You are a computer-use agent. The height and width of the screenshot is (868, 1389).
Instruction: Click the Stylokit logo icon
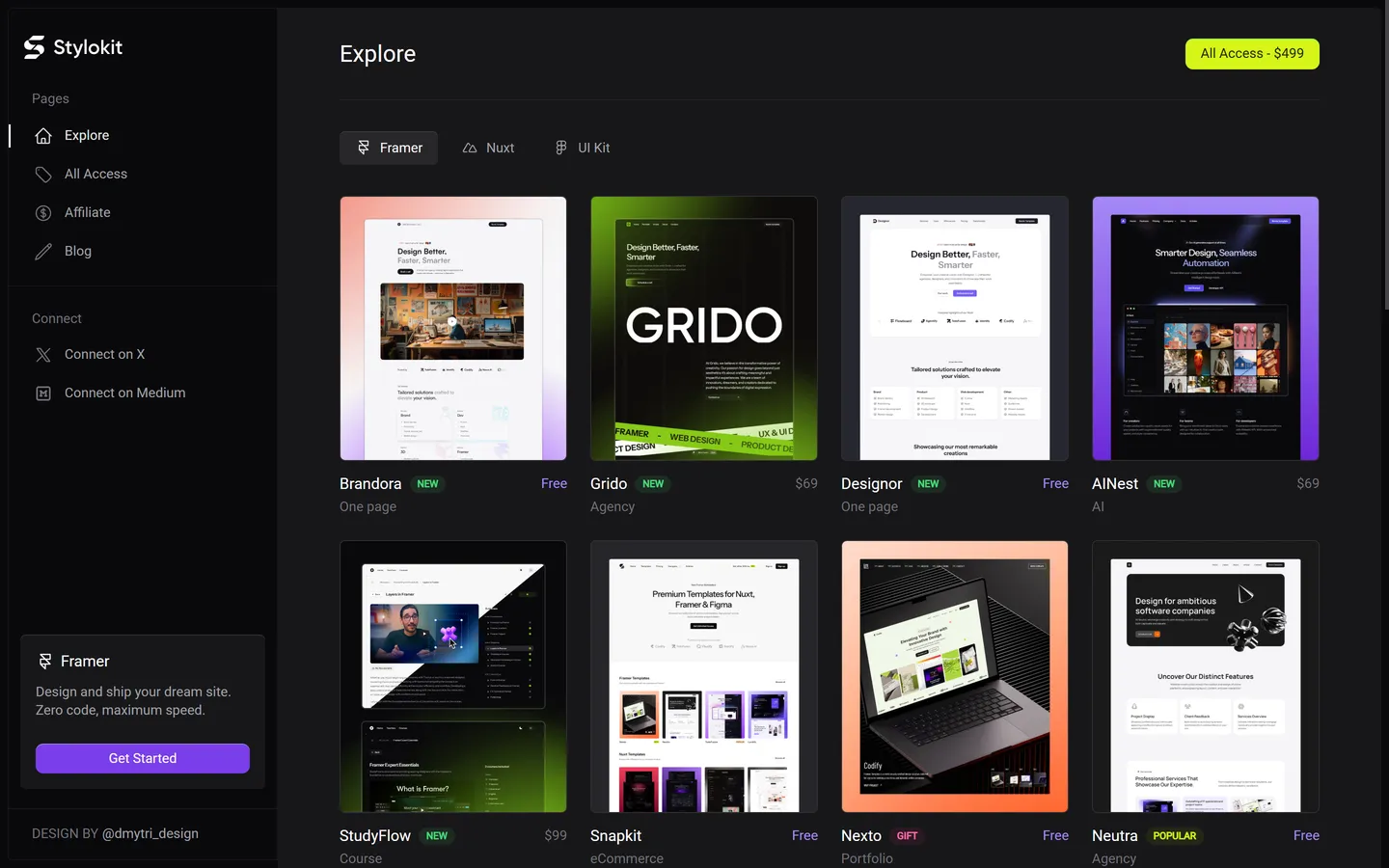[35, 47]
